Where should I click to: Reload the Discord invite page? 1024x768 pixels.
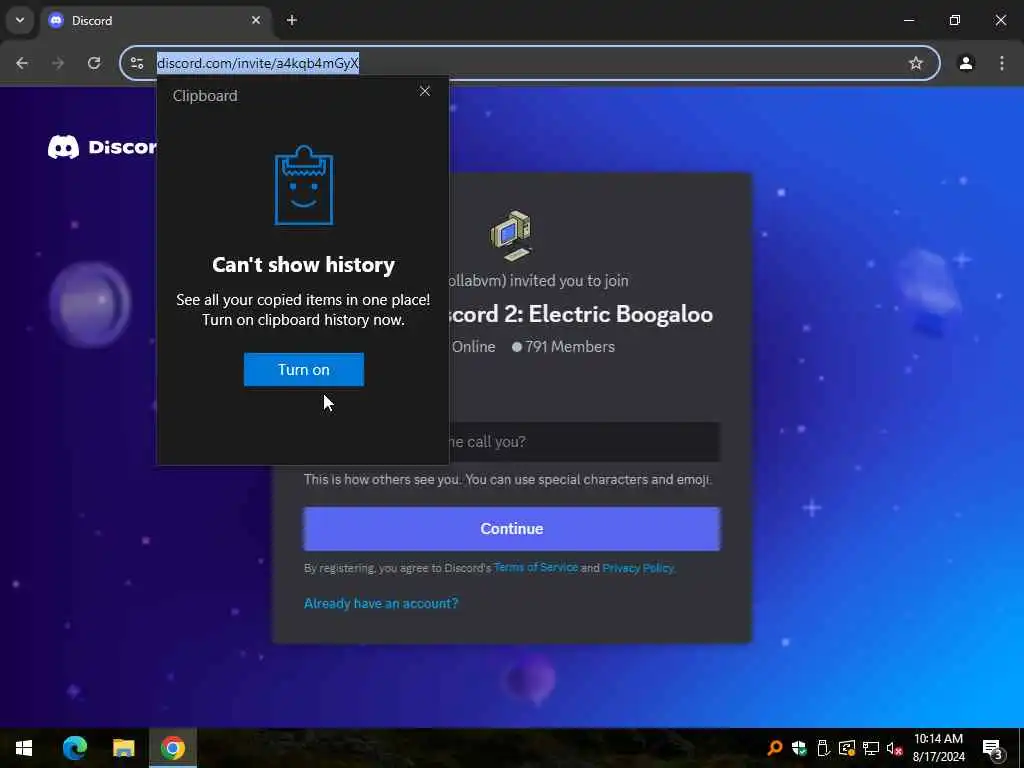94,63
